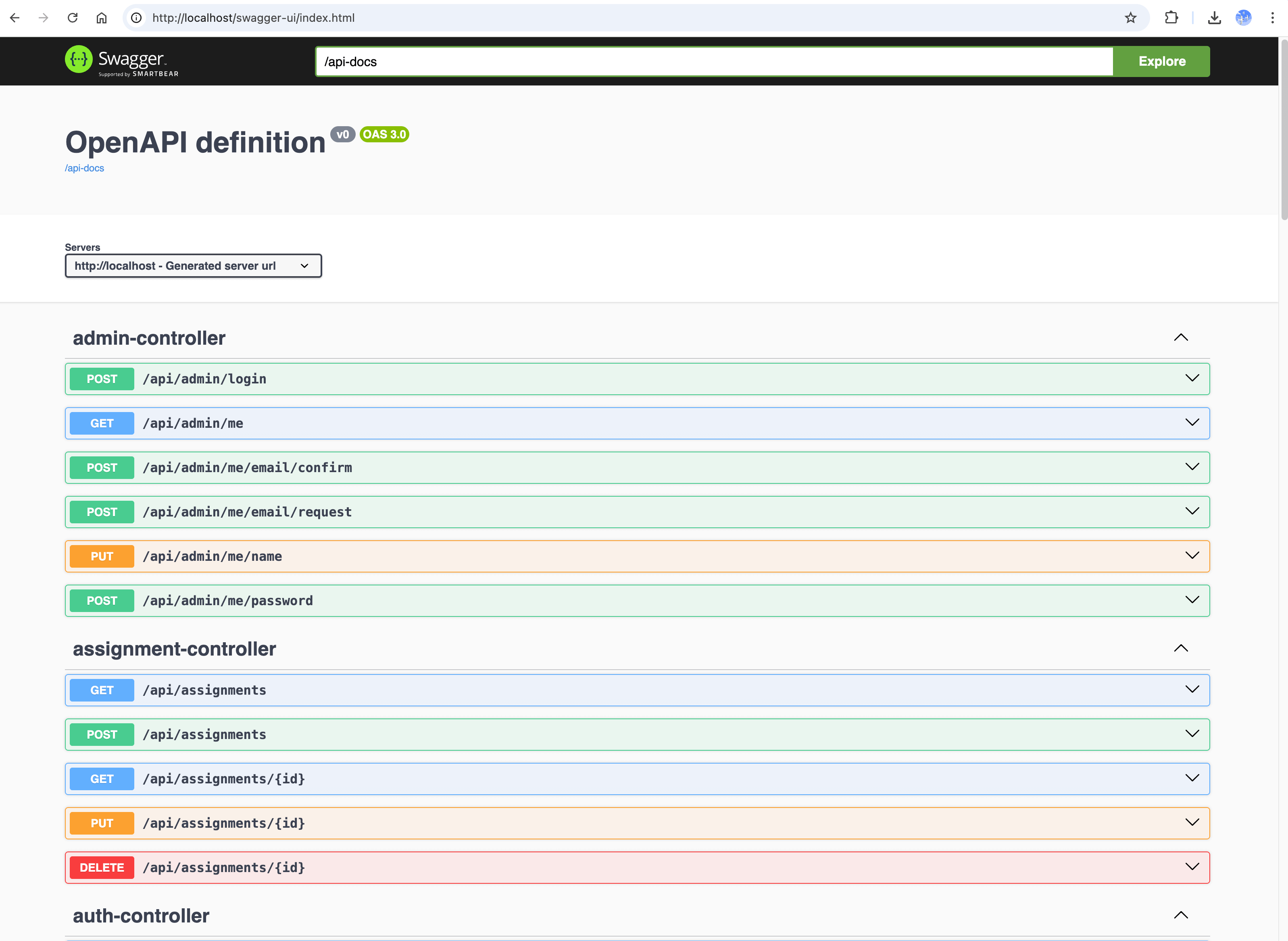Image resolution: width=1288 pixels, height=941 pixels.
Task: Click the browser profile avatar icon
Action: coord(1243,18)
